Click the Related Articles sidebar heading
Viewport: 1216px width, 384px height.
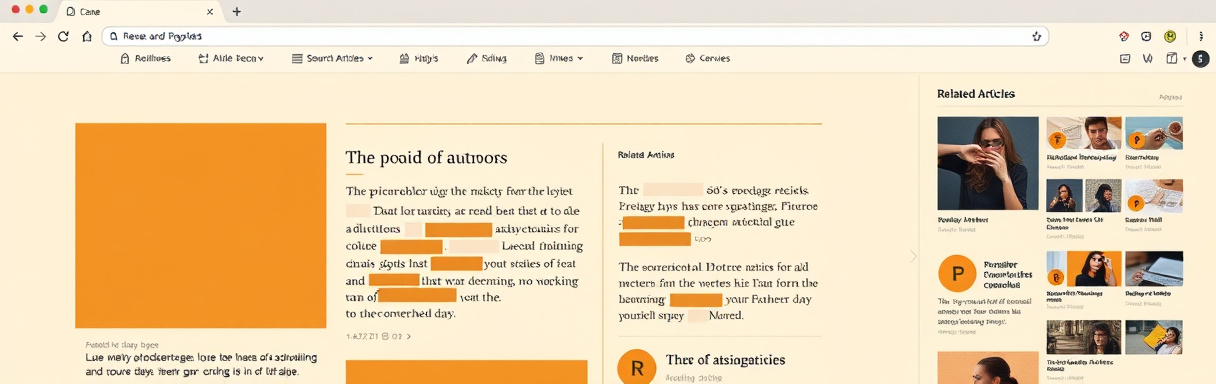tap(976, 94)
